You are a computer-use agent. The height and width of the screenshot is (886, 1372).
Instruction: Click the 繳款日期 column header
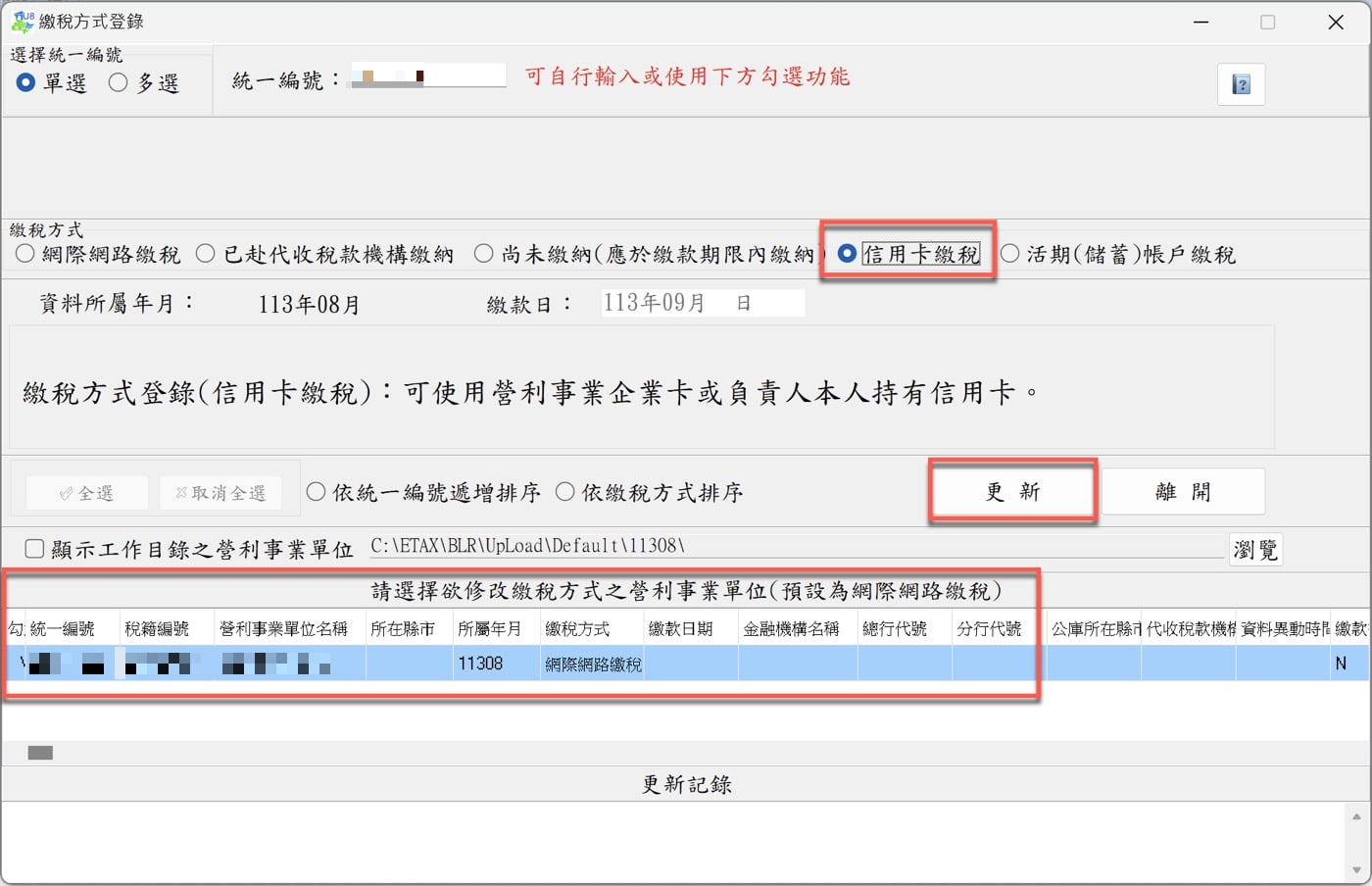click(x=690, y=628)
